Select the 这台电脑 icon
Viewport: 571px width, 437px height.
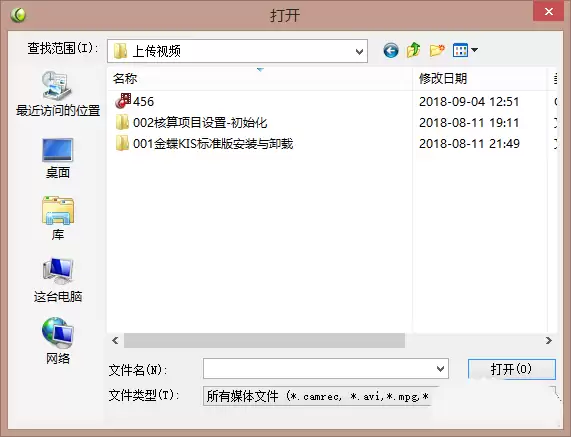coord(58,280)
